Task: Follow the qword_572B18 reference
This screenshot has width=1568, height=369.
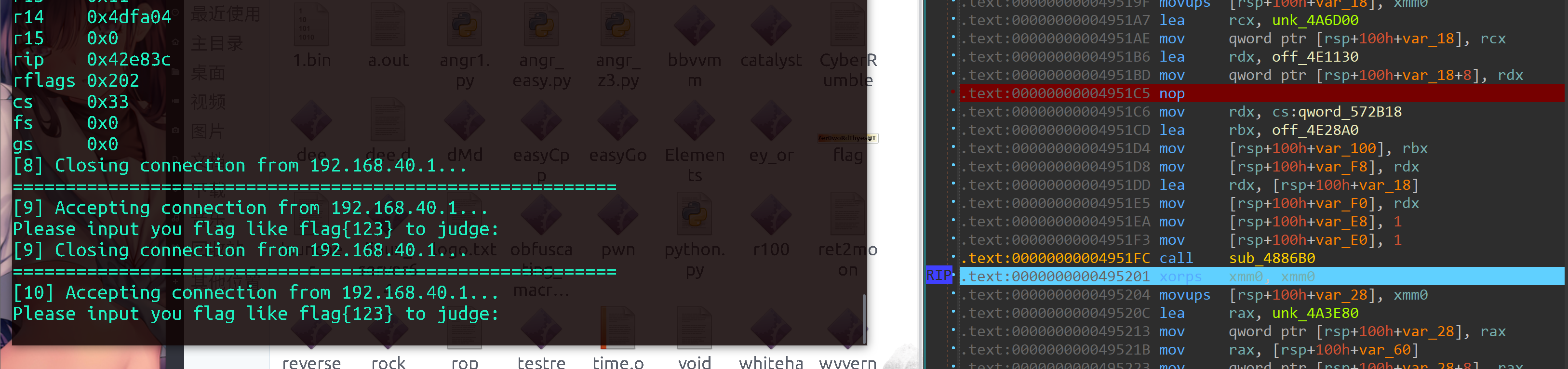Action: click(x=1350, y=112)
